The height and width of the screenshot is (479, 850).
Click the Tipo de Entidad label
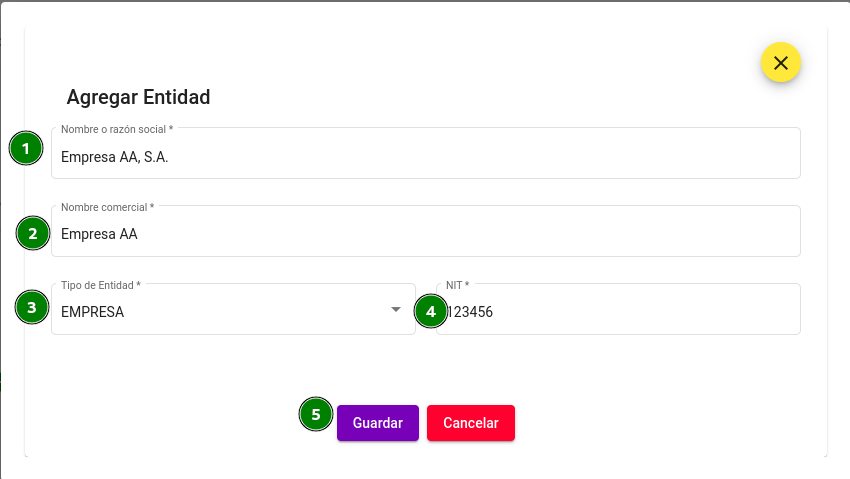tap(101, 285)
